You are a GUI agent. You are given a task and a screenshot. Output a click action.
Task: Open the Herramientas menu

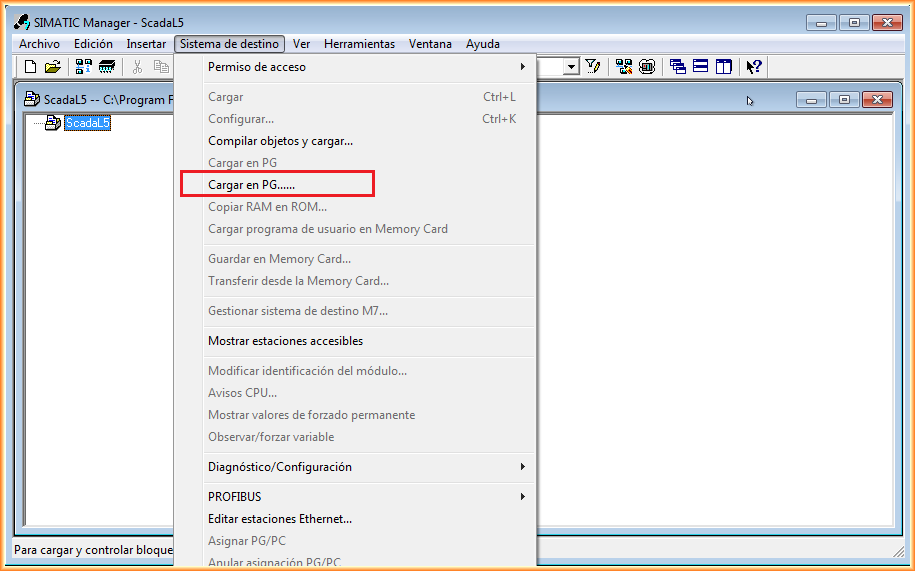(359, 44)
